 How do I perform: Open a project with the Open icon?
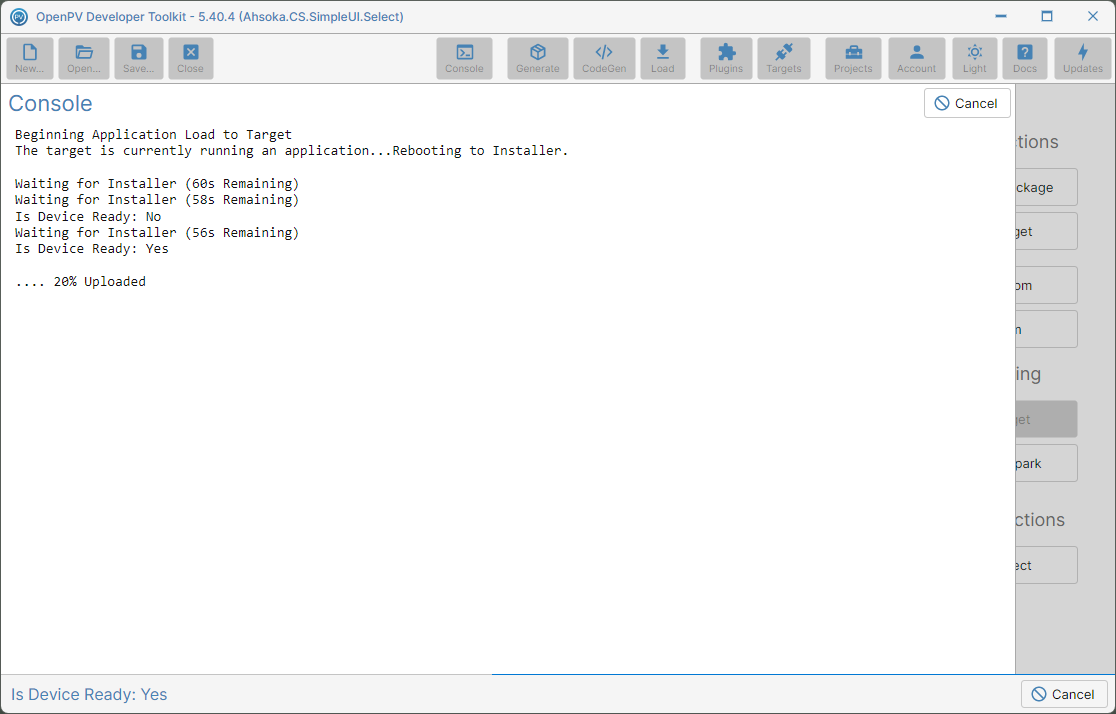(x=84, y=58)
